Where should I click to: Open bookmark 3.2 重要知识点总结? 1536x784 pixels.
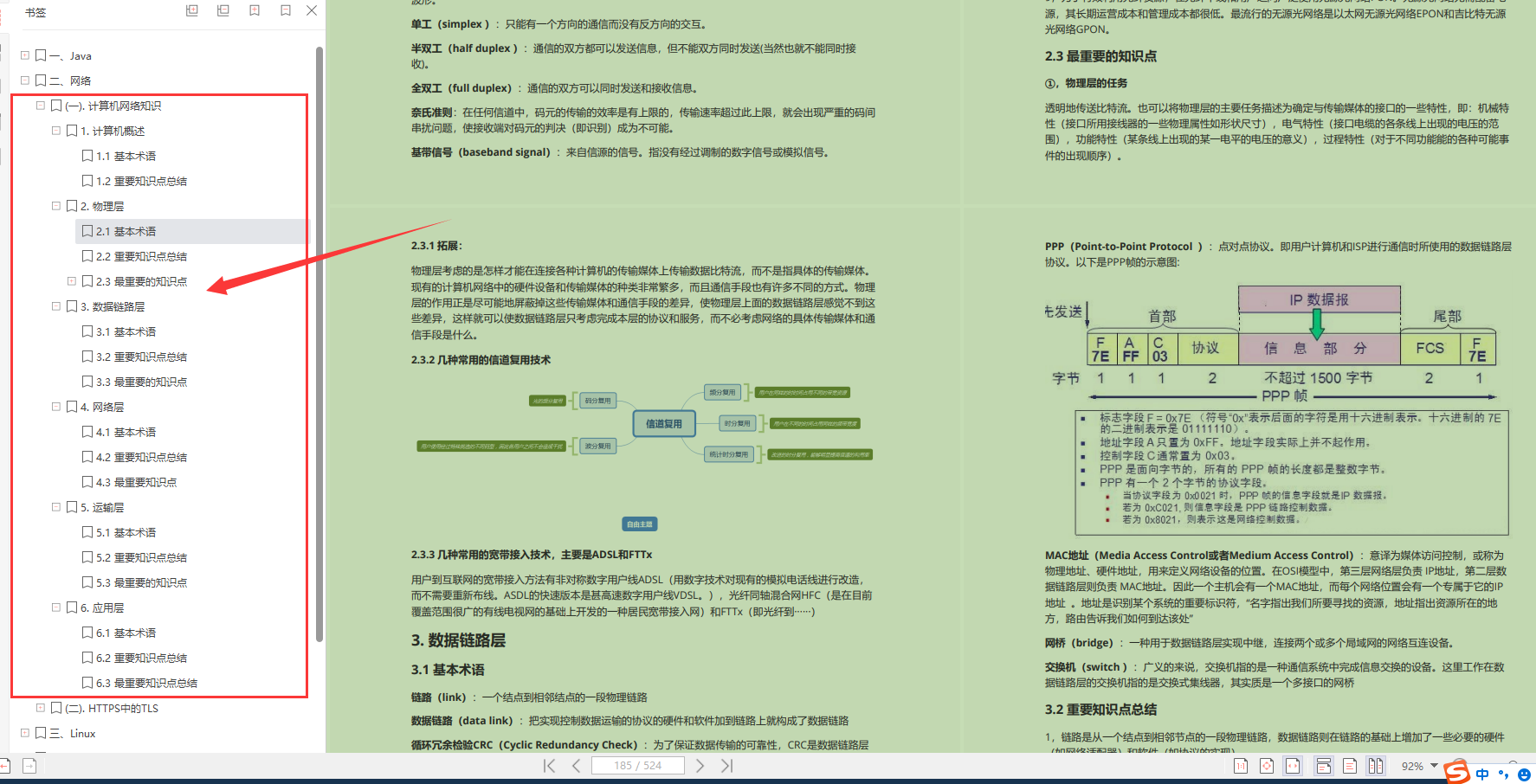click(142, 357)
